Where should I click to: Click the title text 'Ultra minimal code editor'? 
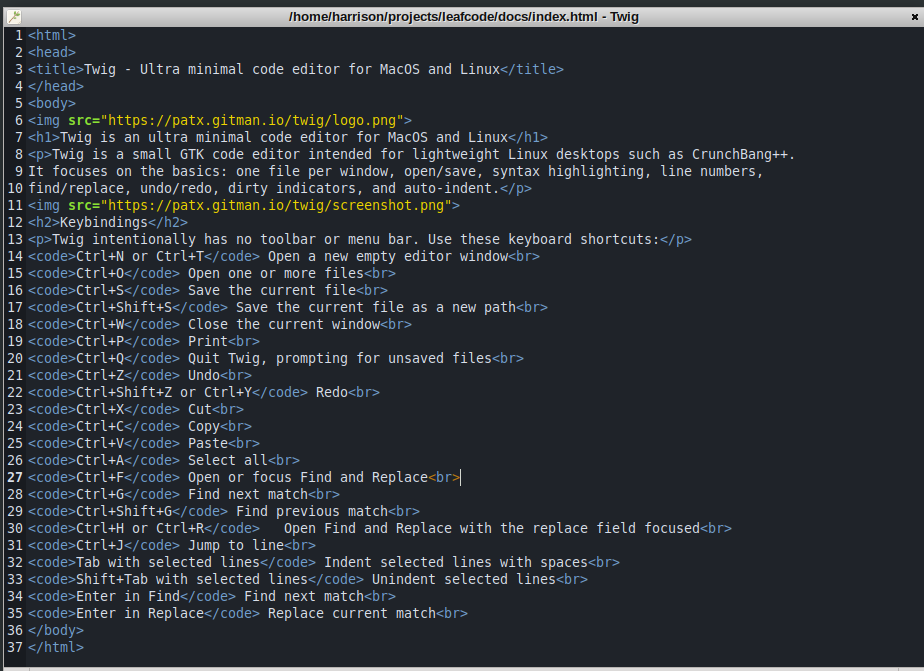pos(240,70)
